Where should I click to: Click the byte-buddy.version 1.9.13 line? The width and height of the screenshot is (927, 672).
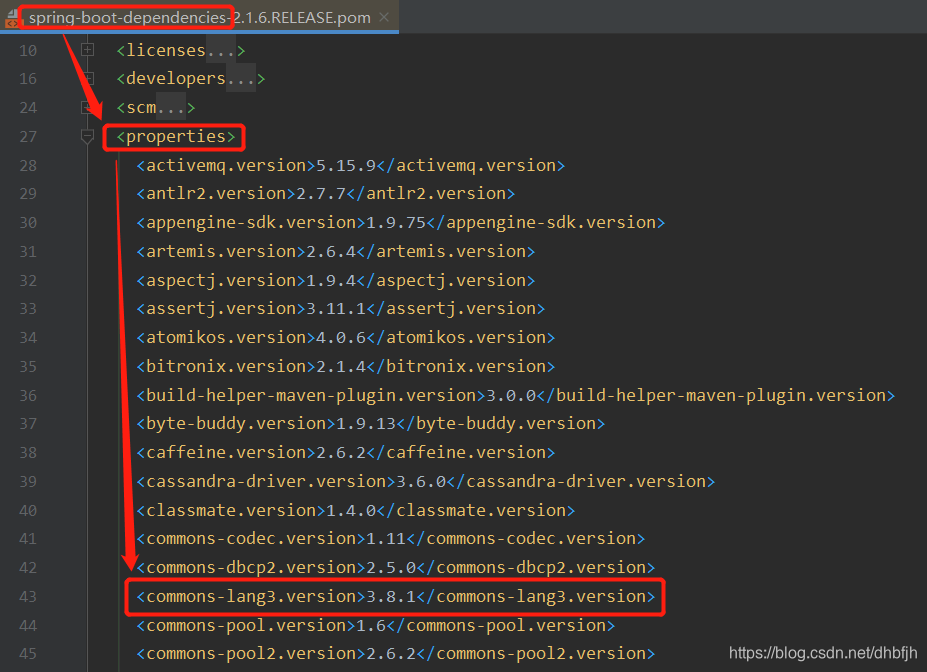coord(371,424)
